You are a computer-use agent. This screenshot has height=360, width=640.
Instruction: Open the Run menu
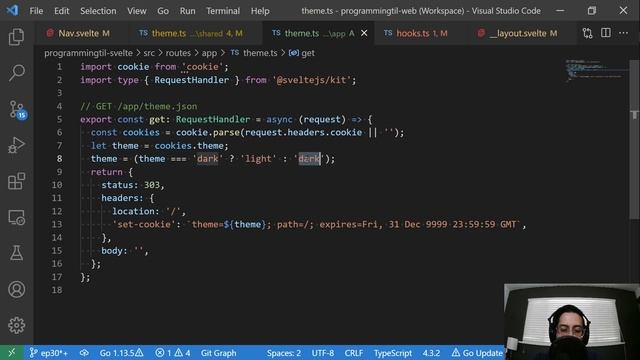click(187, 11)
